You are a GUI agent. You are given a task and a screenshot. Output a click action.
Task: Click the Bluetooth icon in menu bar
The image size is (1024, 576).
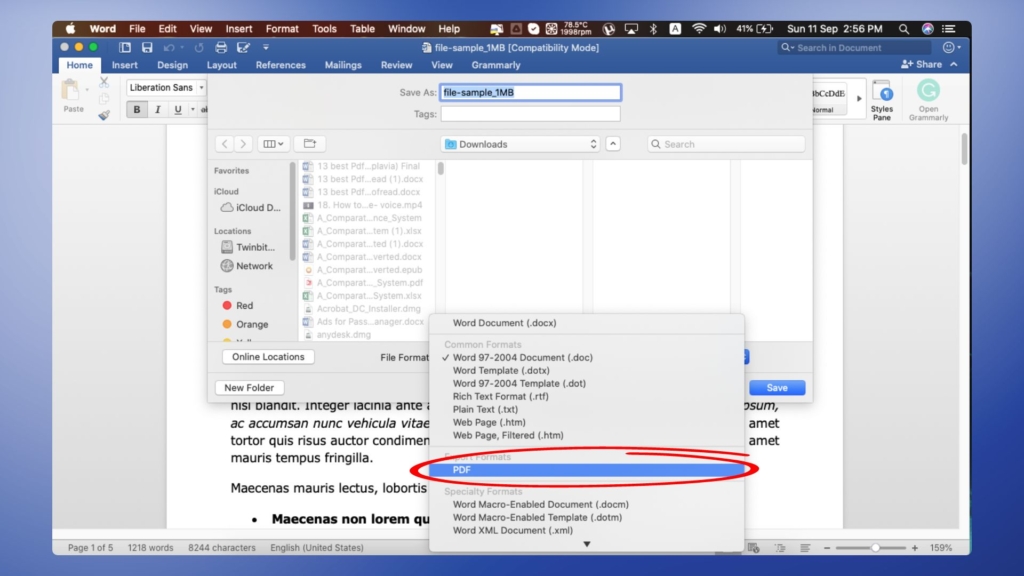[x=653, y=29]
